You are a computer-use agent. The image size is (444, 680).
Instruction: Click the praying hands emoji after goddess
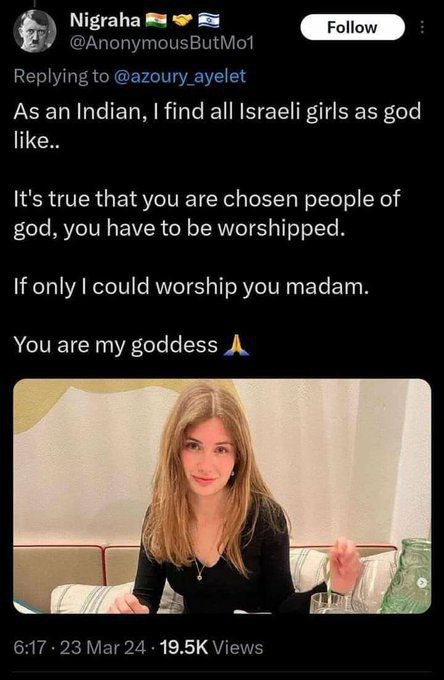pyautogui.click(x=236, y=346)
